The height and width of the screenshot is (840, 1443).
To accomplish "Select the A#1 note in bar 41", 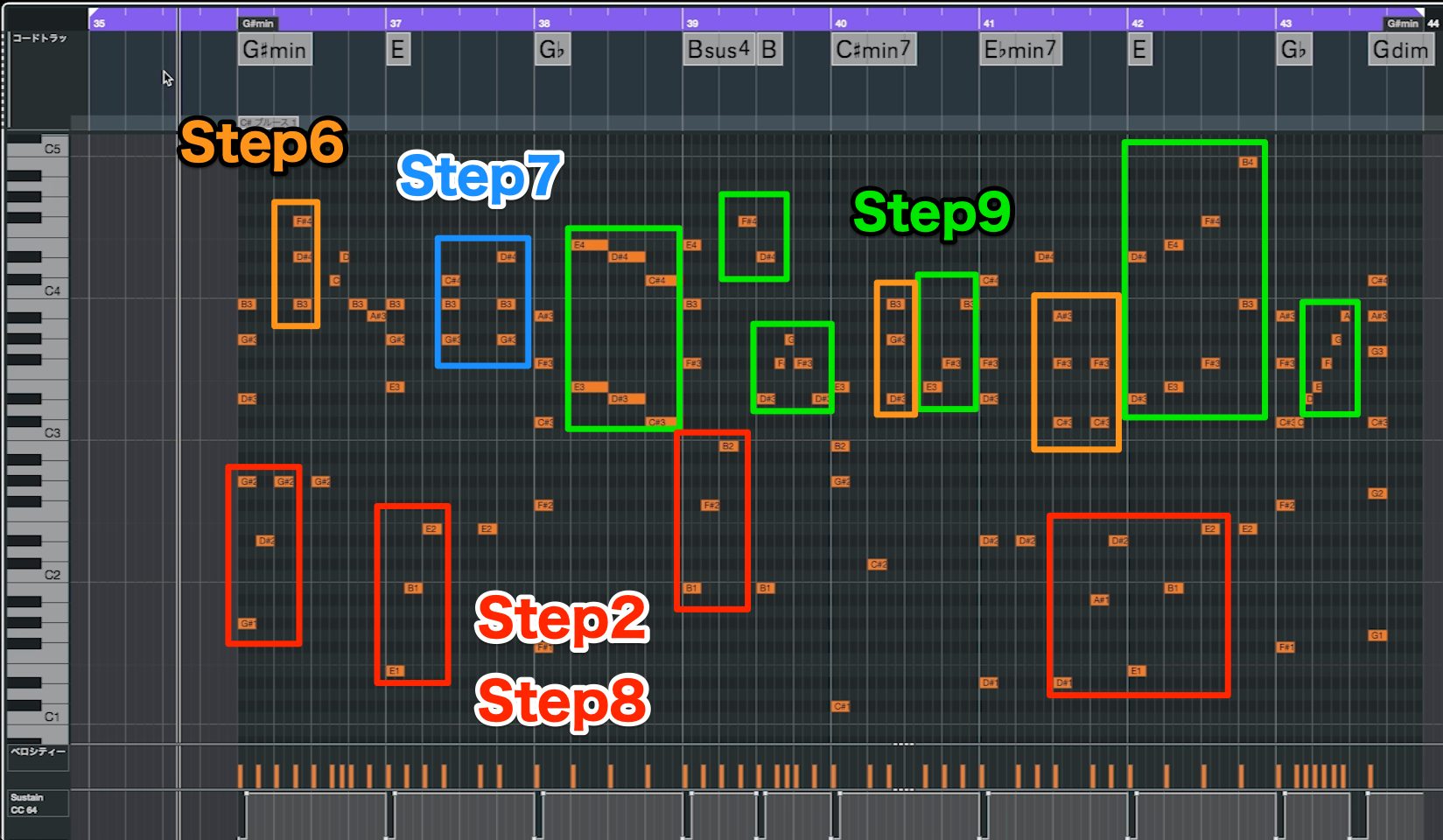I will [x=1101, y=599].
